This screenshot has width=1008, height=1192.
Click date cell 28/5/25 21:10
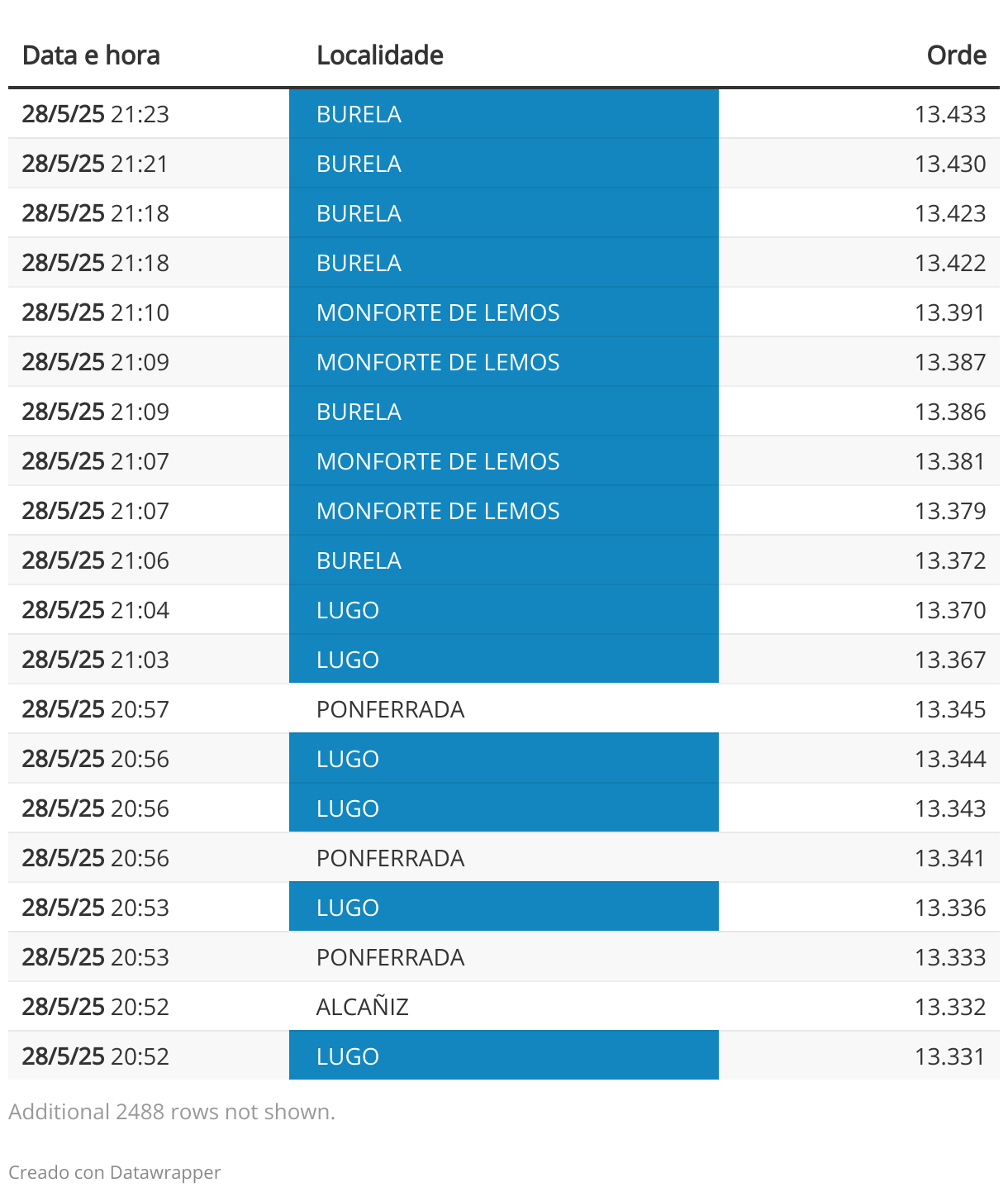tap(95, 312)
